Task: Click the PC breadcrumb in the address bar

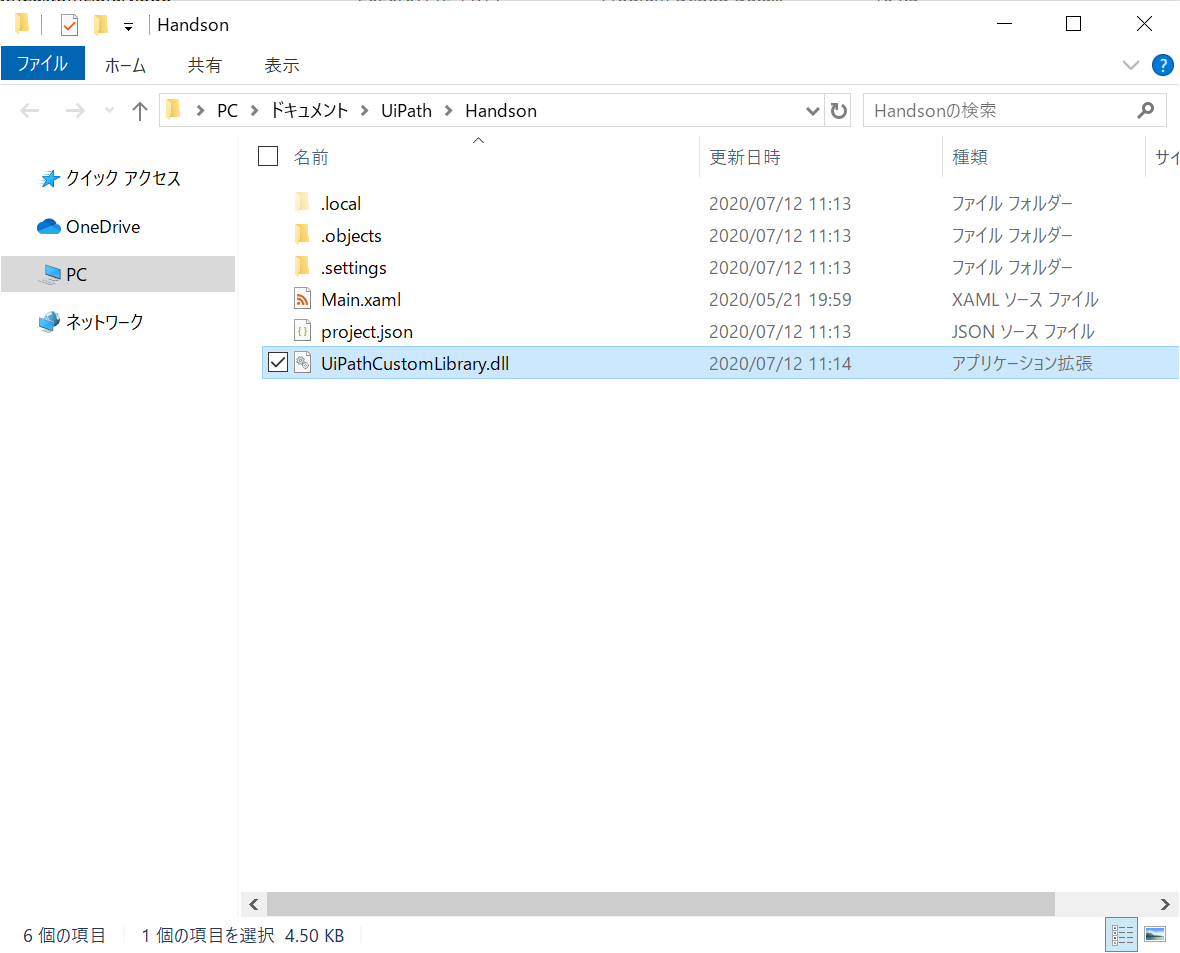Action: [x=227, y=111]
